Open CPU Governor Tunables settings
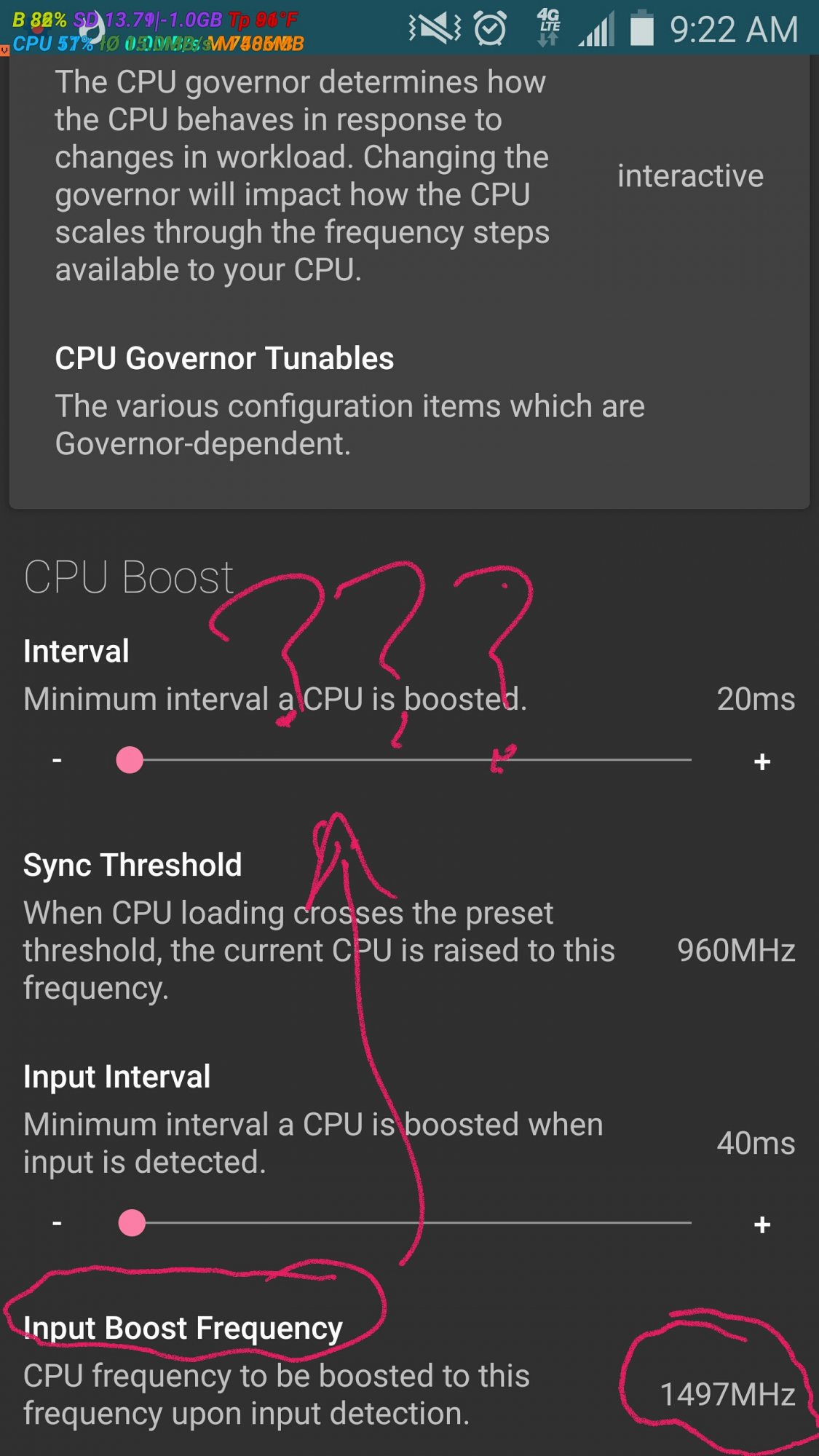Image resolution: width=819 pixels, height=1456 pixels. click(x=224, y=359)
